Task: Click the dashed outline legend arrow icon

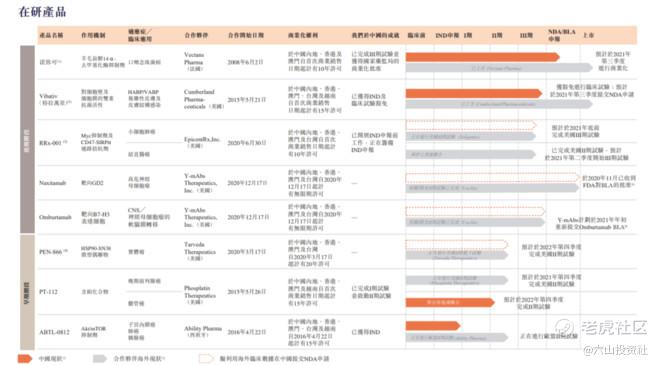Action: point(206,359)
